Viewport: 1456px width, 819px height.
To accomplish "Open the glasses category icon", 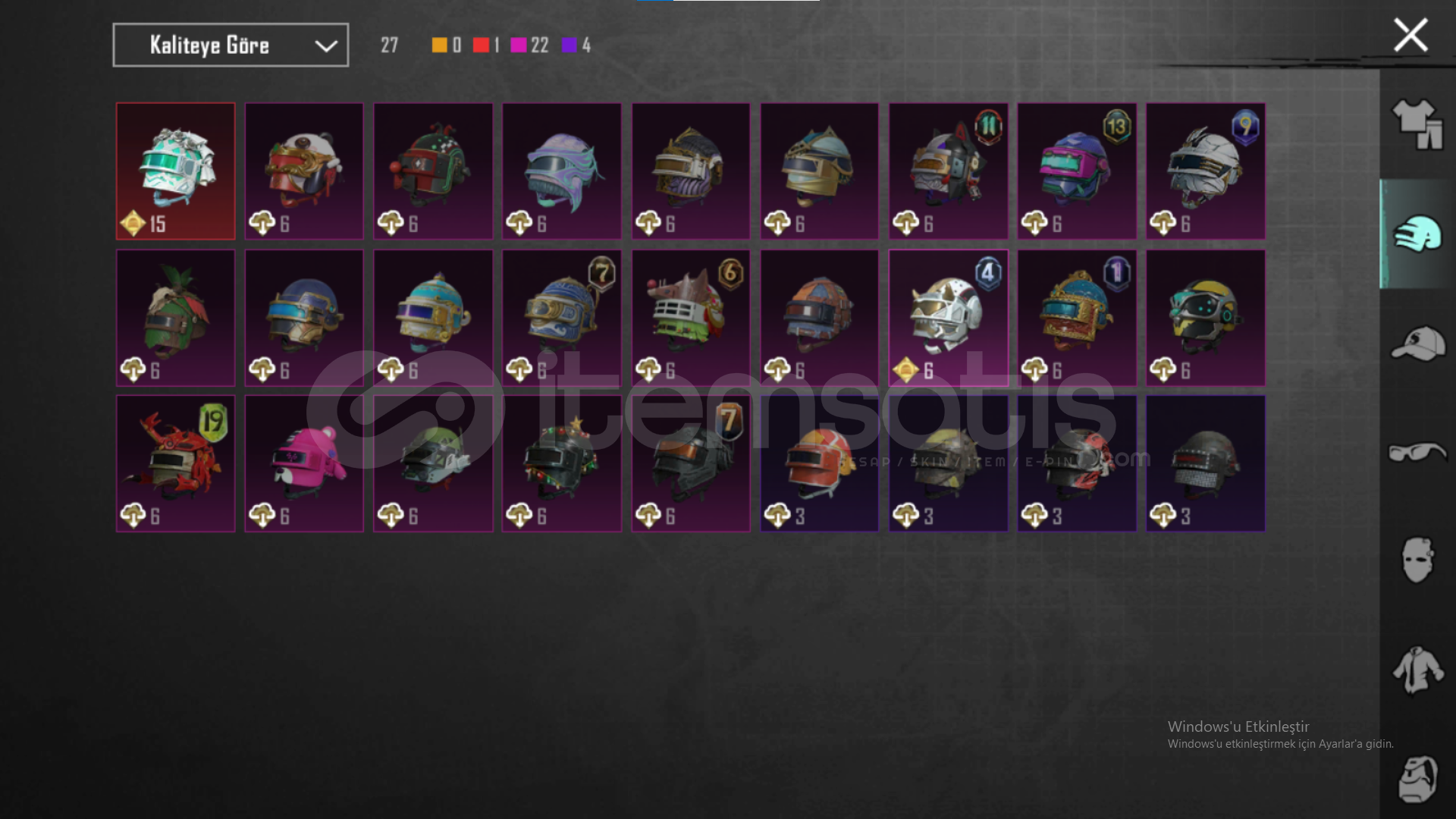I will [1417, 453].
